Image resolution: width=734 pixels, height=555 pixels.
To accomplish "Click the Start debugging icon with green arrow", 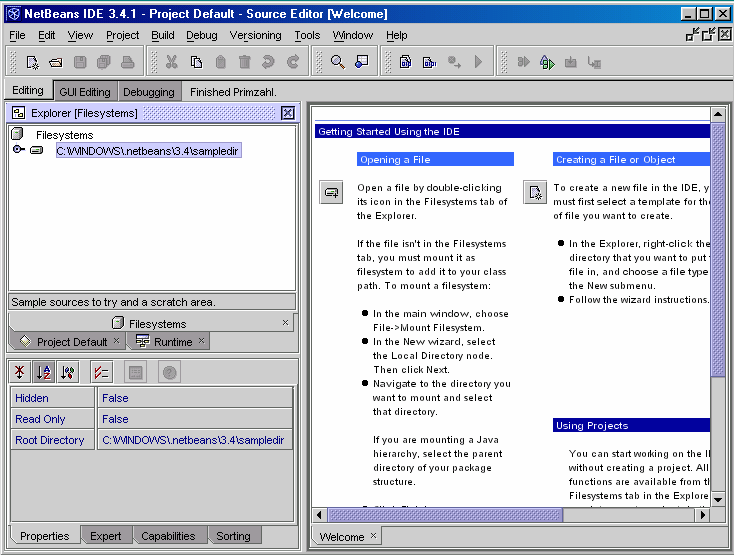I will pyautogui.click(x=547, y=62).
